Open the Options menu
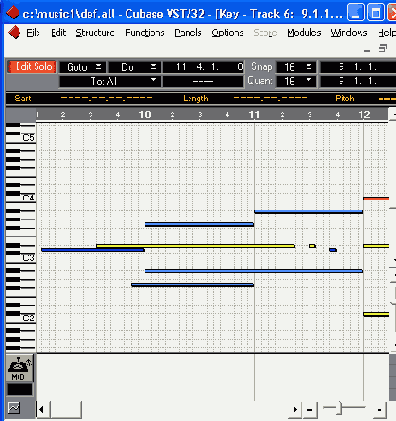The image size is (396, 421). 227,33
